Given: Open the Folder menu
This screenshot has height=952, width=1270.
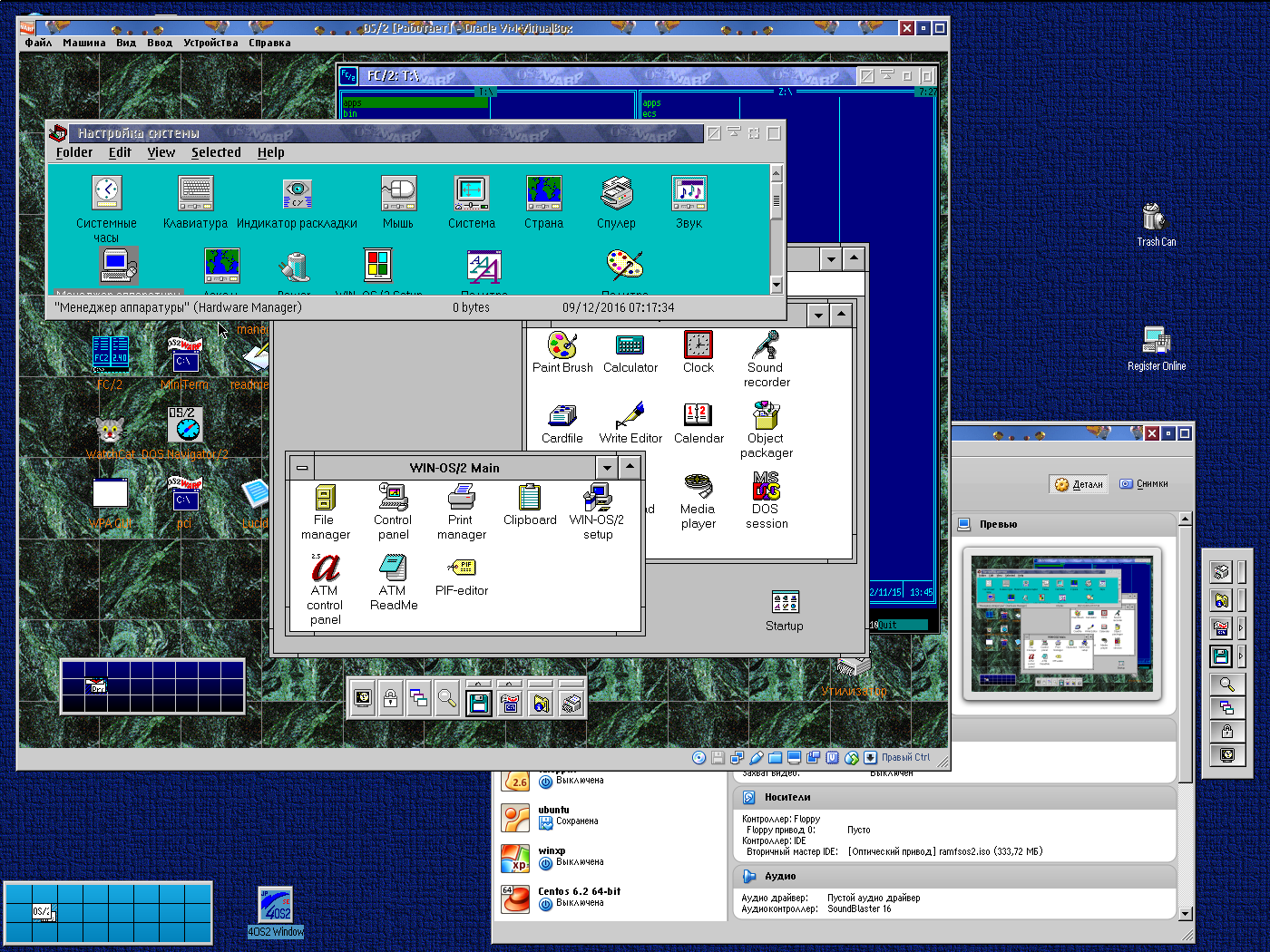Looking at the screenshot, I should tap(74, 152).
